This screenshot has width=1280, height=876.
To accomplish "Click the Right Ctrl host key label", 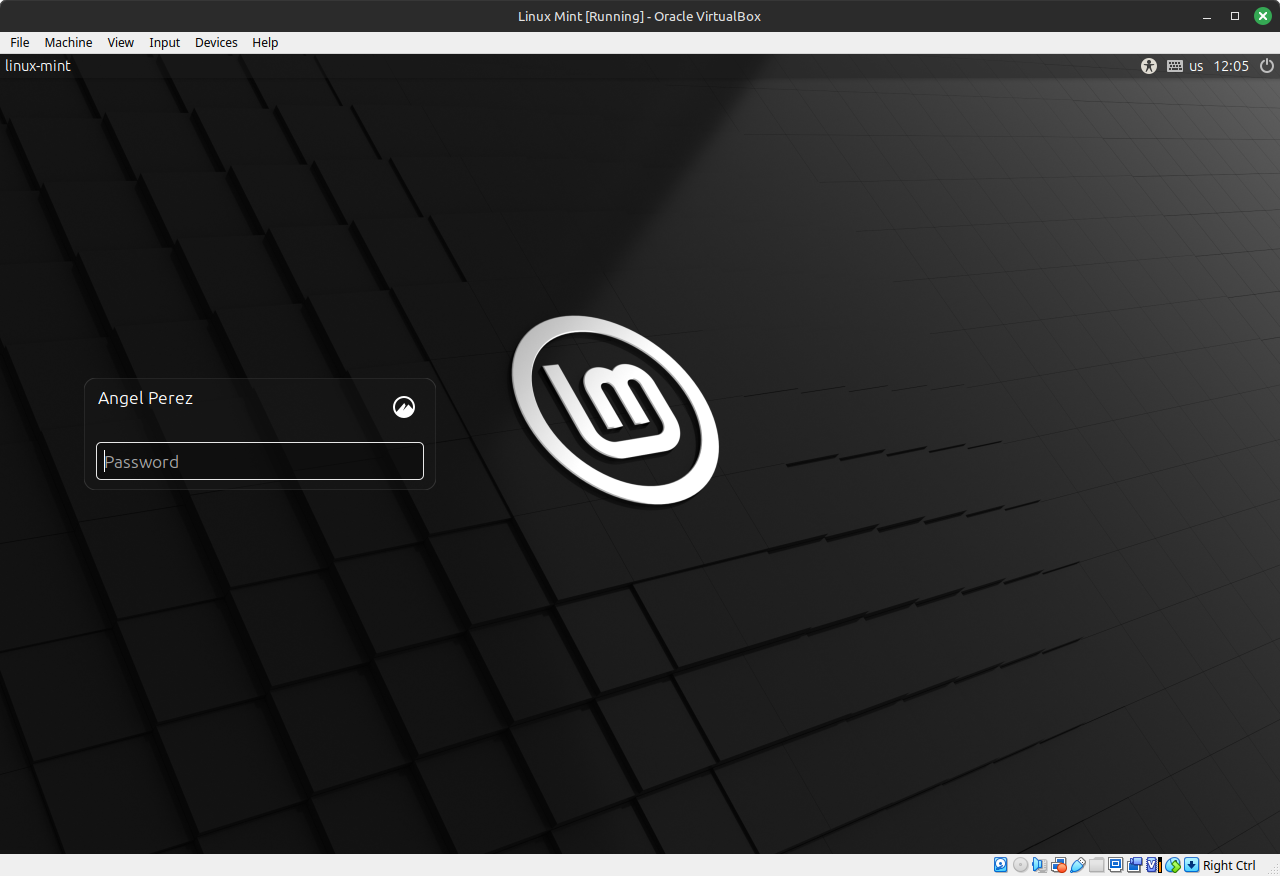I will point(1229,865).
